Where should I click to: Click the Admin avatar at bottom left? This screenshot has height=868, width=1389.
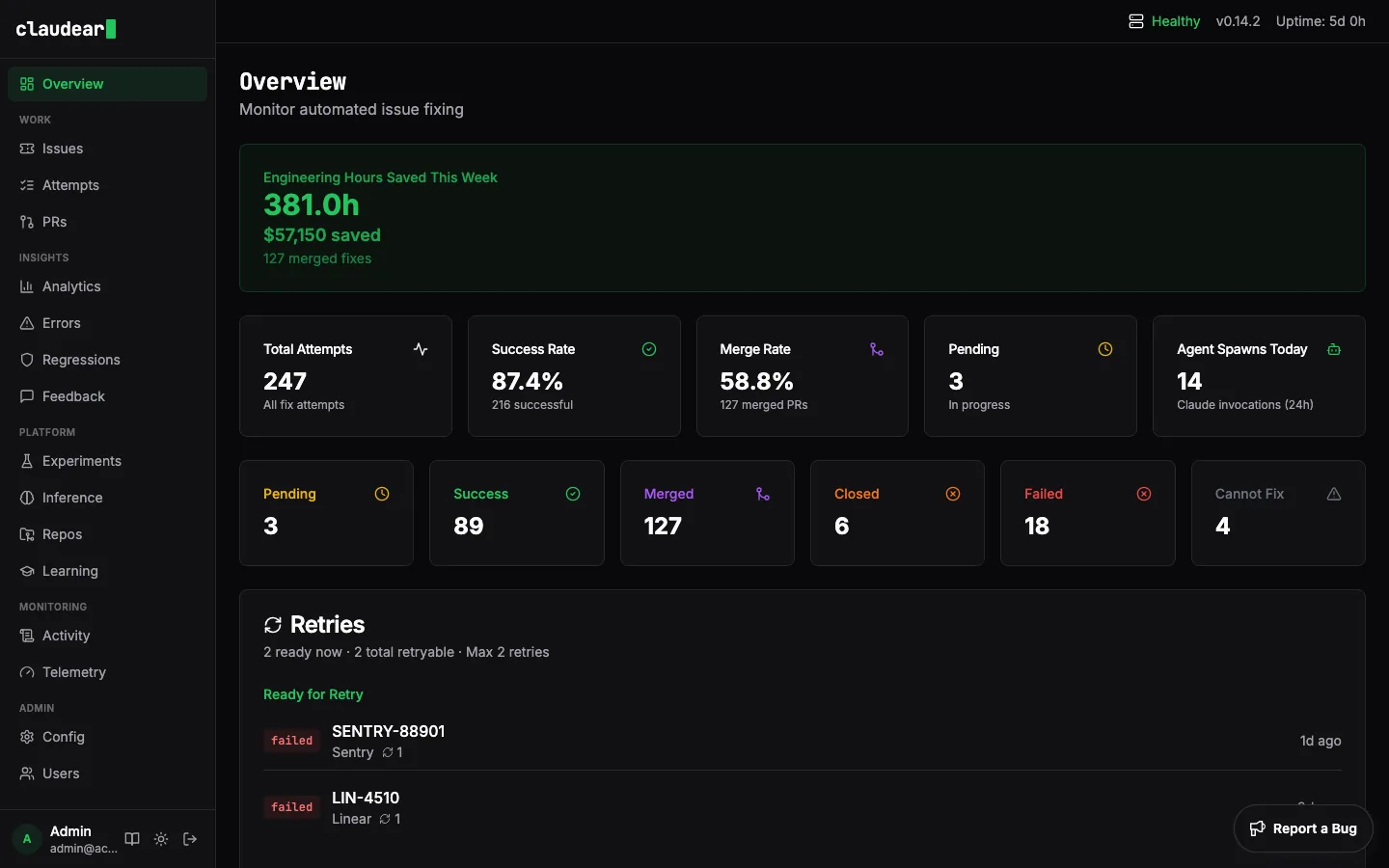pos(26,839)
